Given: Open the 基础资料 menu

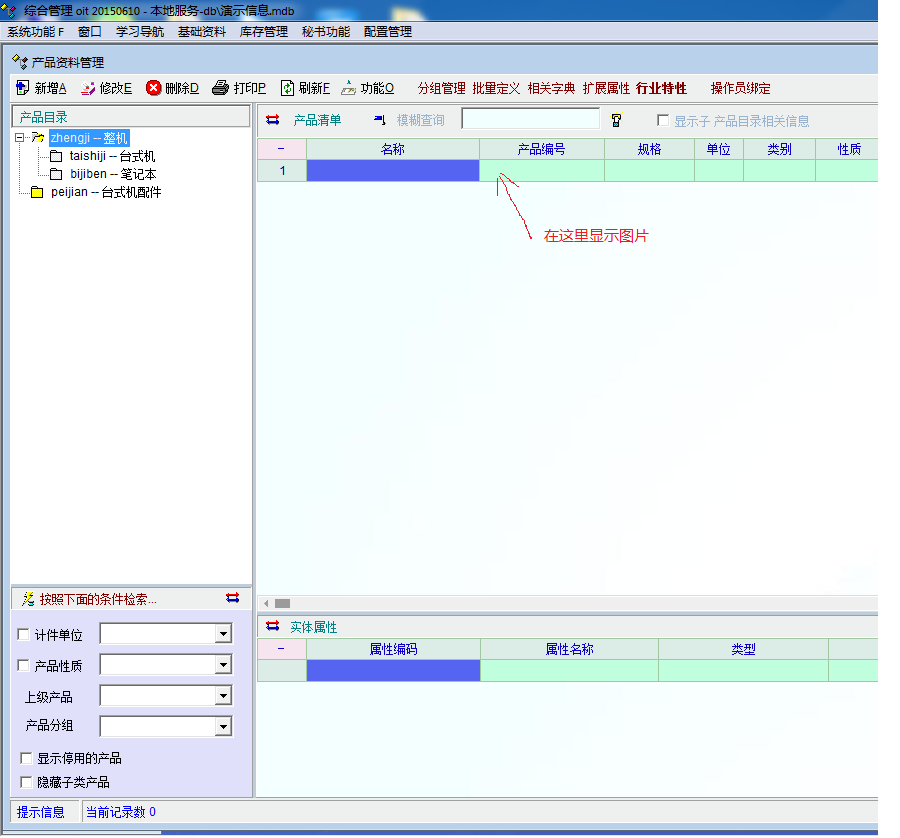Looking at the screenshot, I should pos(201,32).
